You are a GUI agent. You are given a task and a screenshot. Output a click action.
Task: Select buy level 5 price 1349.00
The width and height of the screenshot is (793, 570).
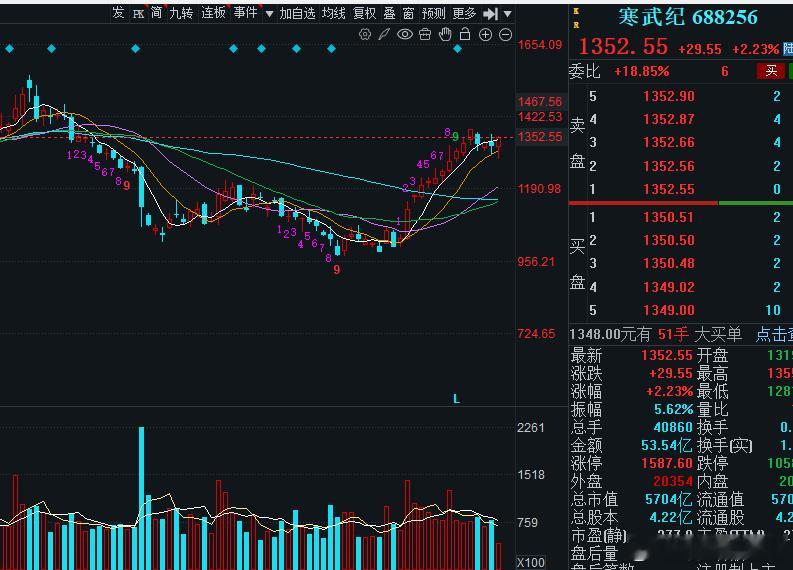click(669, 310)
